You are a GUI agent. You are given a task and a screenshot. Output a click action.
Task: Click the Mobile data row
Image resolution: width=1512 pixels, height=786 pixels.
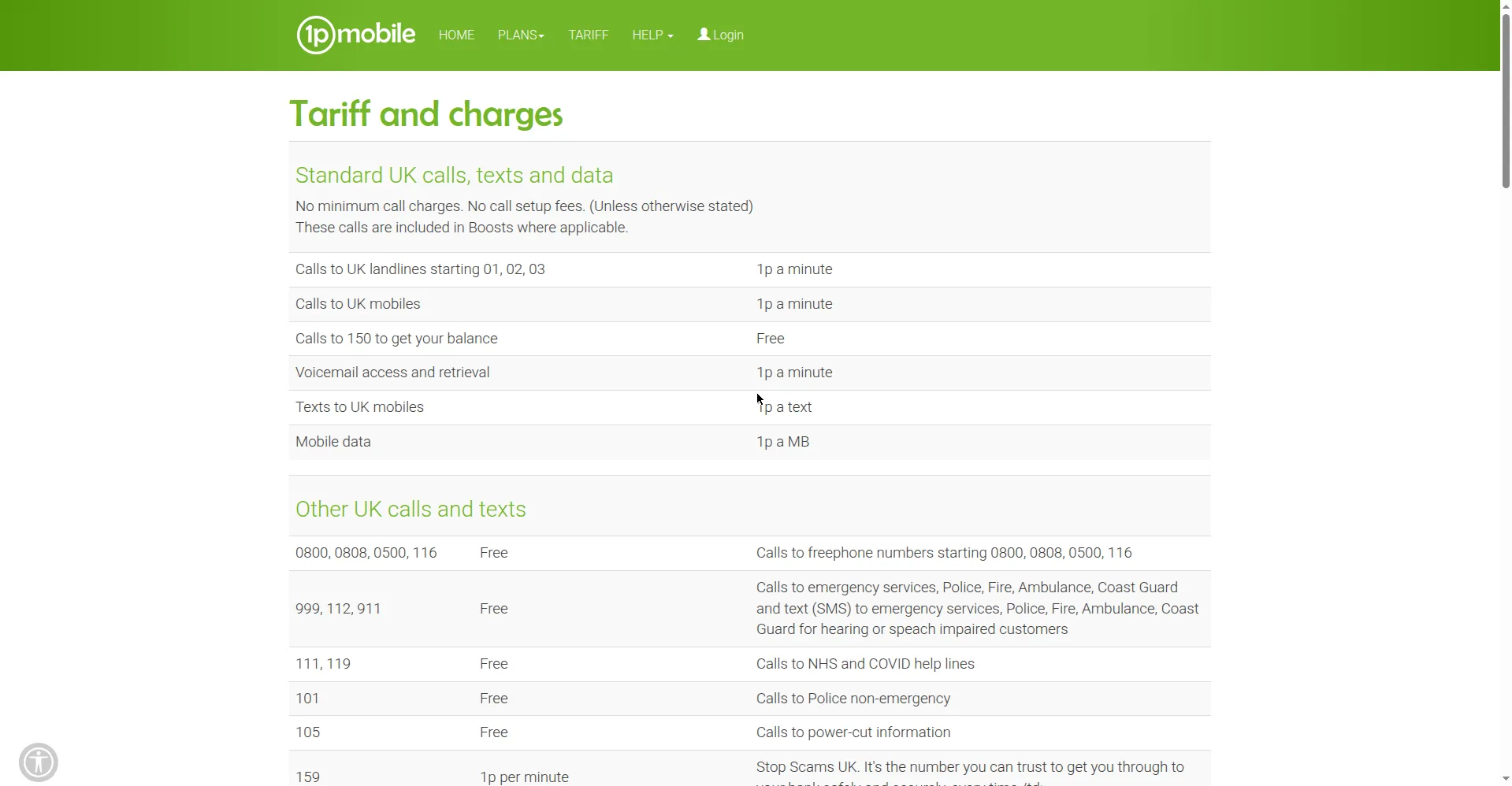click(x=749, y=442)
